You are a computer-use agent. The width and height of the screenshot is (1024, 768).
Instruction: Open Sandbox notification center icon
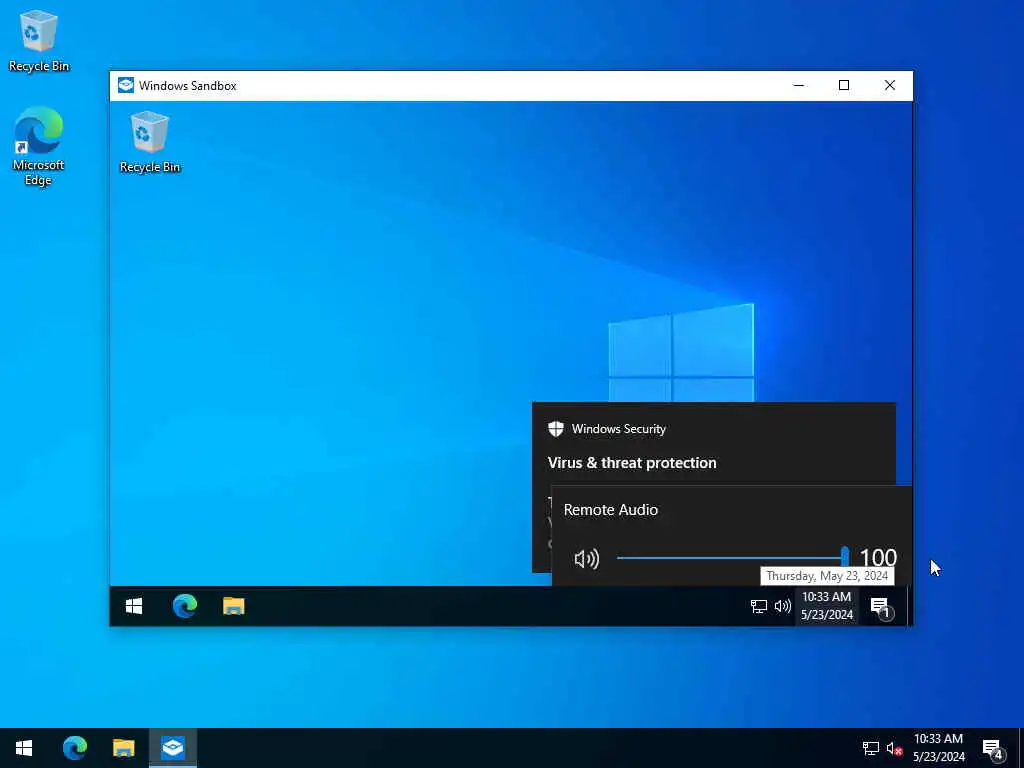pyautogui.click(x=881, y=607)
